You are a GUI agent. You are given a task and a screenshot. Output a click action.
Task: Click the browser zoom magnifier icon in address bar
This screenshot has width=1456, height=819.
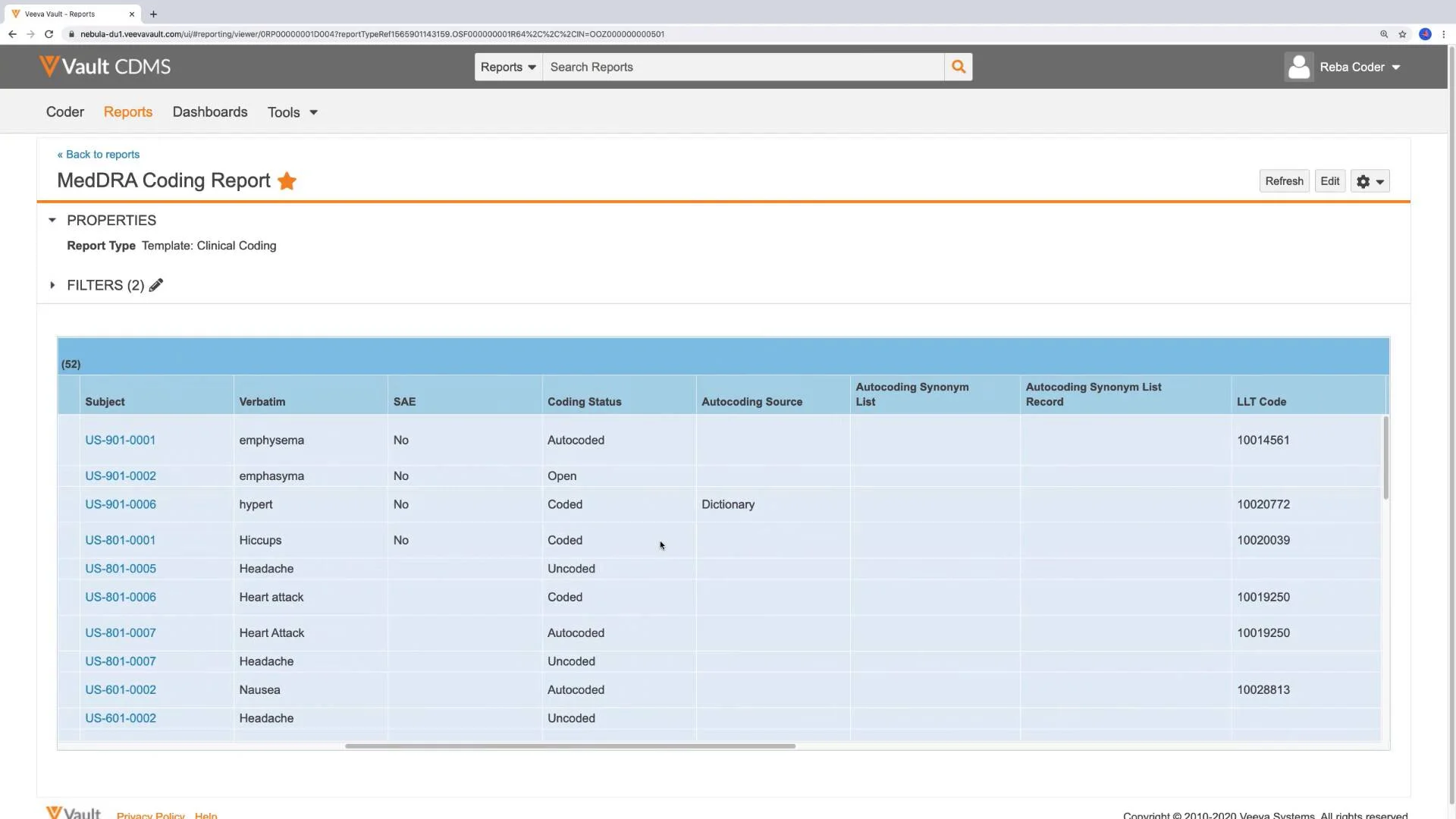1384,34
